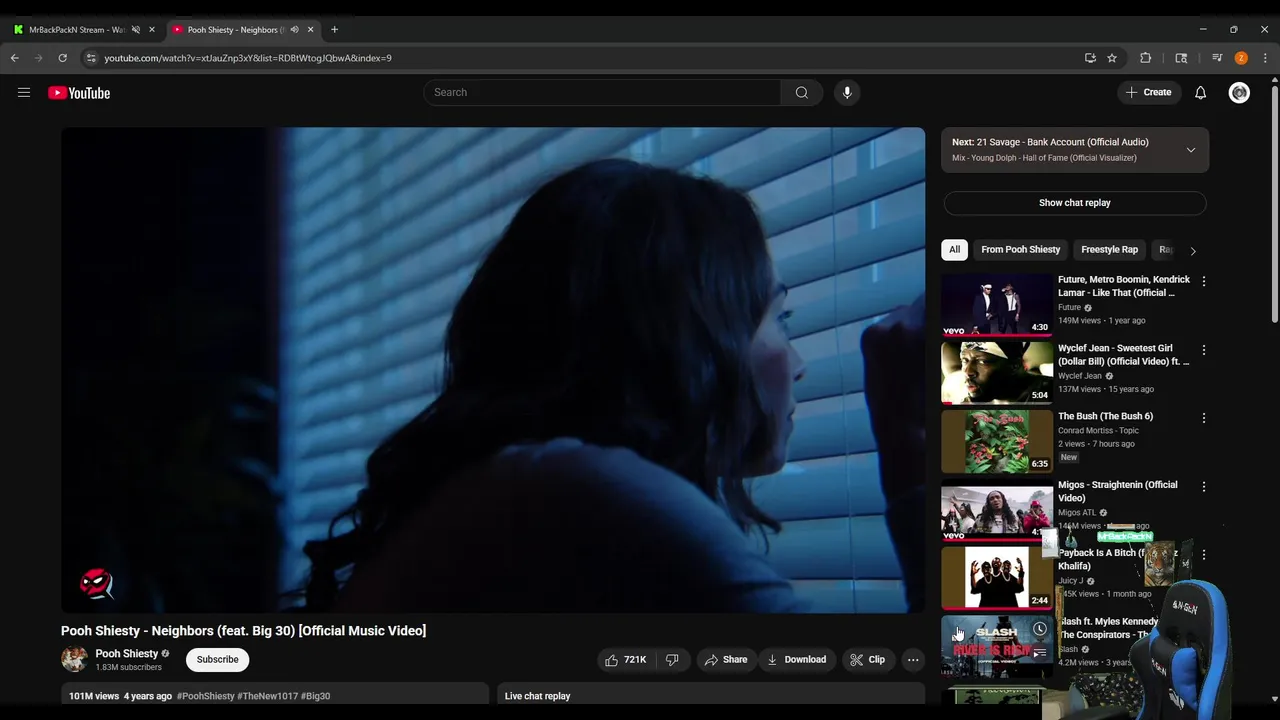
Task: Open Chrome extensions puzzle icon
Action: click(x=1146, y=58)
